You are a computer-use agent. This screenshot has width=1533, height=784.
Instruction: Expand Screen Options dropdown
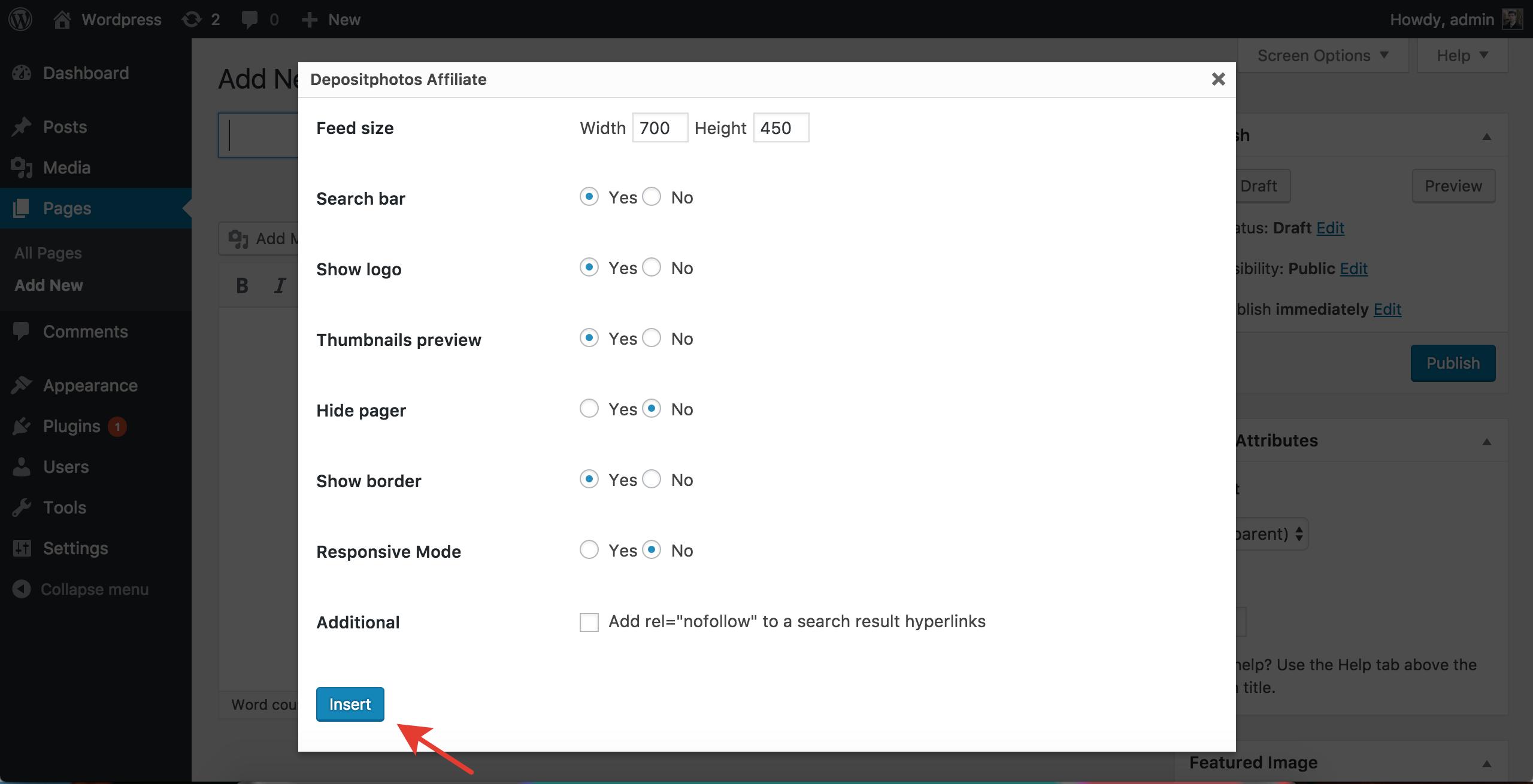click(x=1323, y=56)
